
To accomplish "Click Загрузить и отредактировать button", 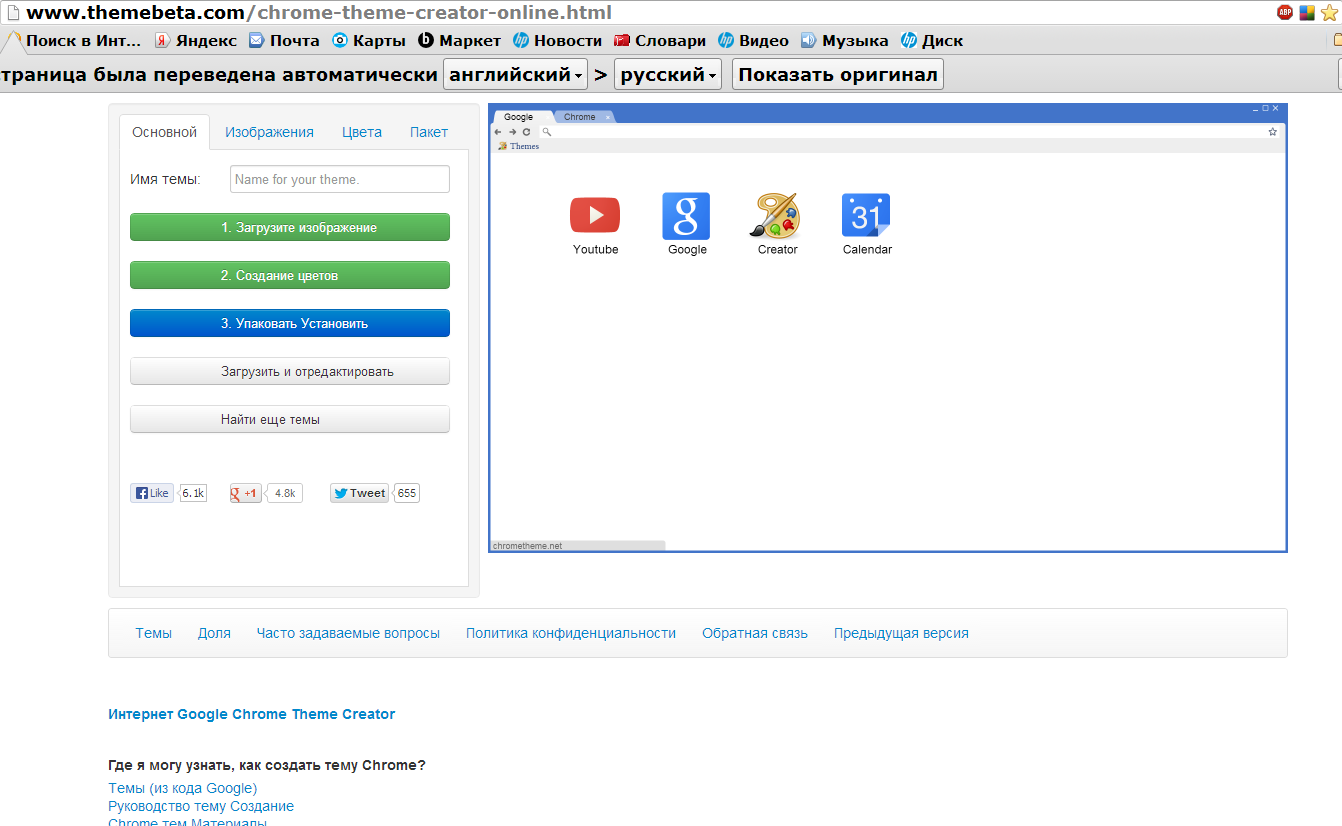I will click(x=290, y=371).
